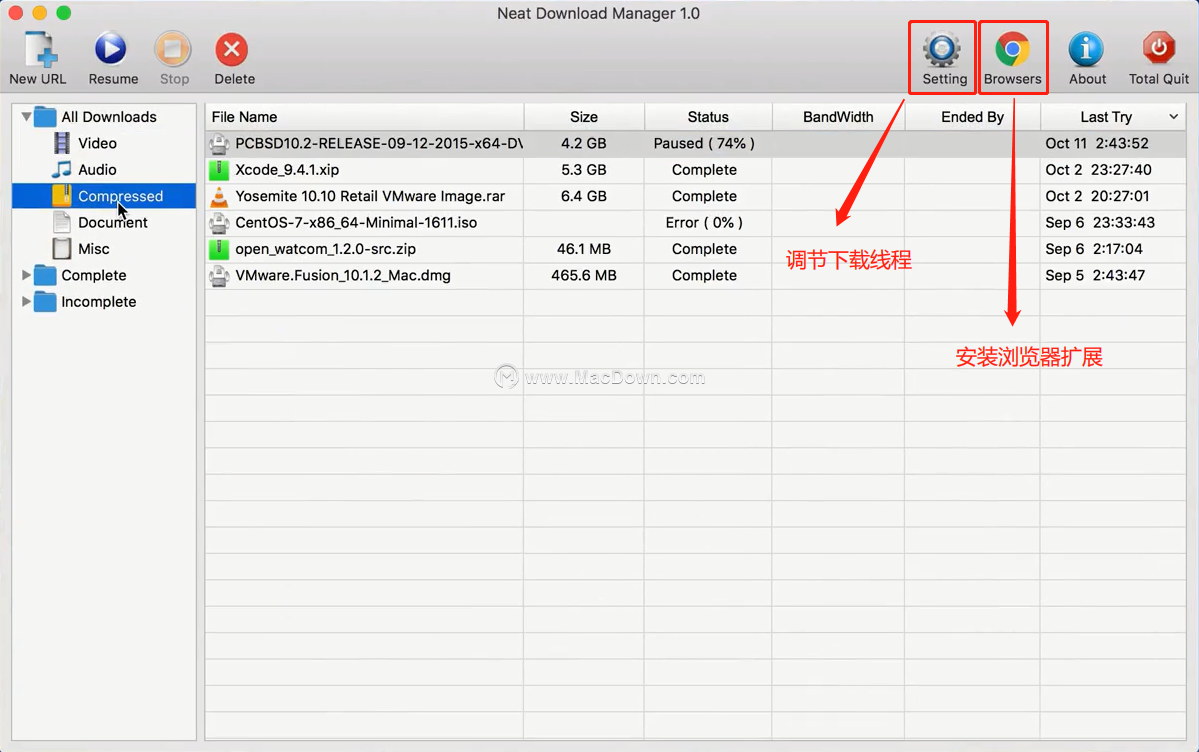Open the Browsers extension icon
Image resolution: width=1199 pixels, height=752 pixels.
pos(1012,50)
